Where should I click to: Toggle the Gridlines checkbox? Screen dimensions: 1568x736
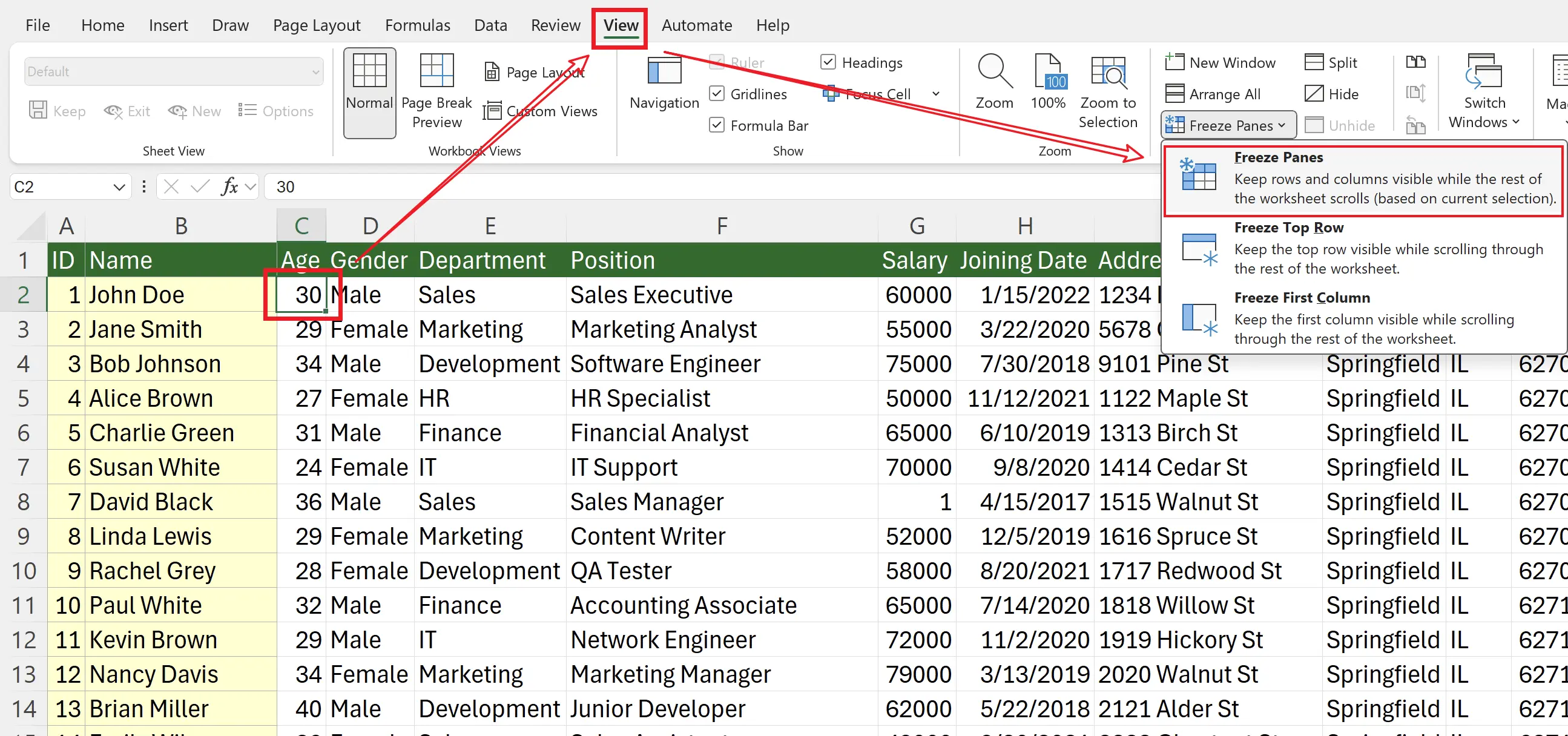(x=717, y=94)
